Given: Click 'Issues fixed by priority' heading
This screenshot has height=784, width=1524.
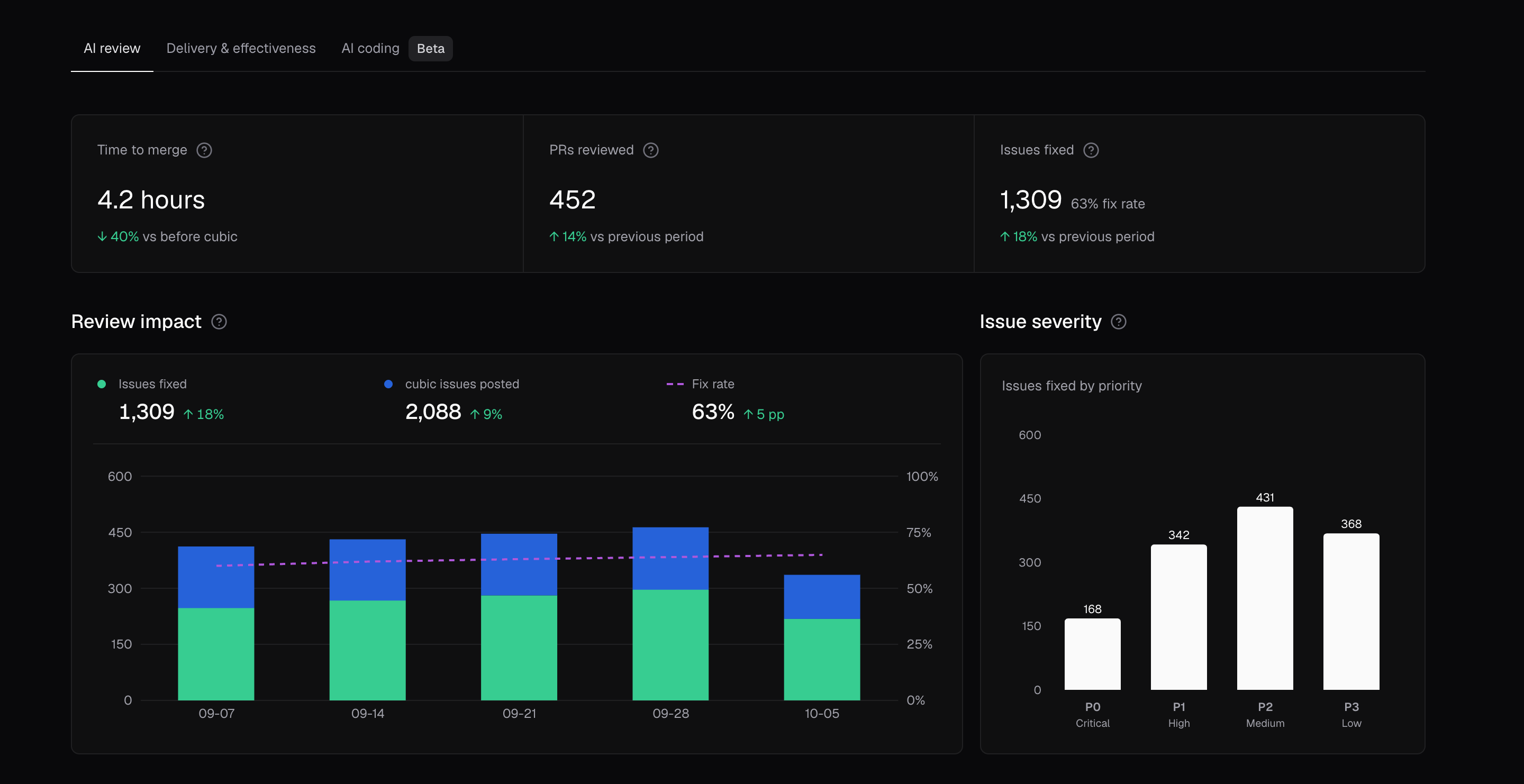Looking at the screenshot, I should (x=1072, y=386).
